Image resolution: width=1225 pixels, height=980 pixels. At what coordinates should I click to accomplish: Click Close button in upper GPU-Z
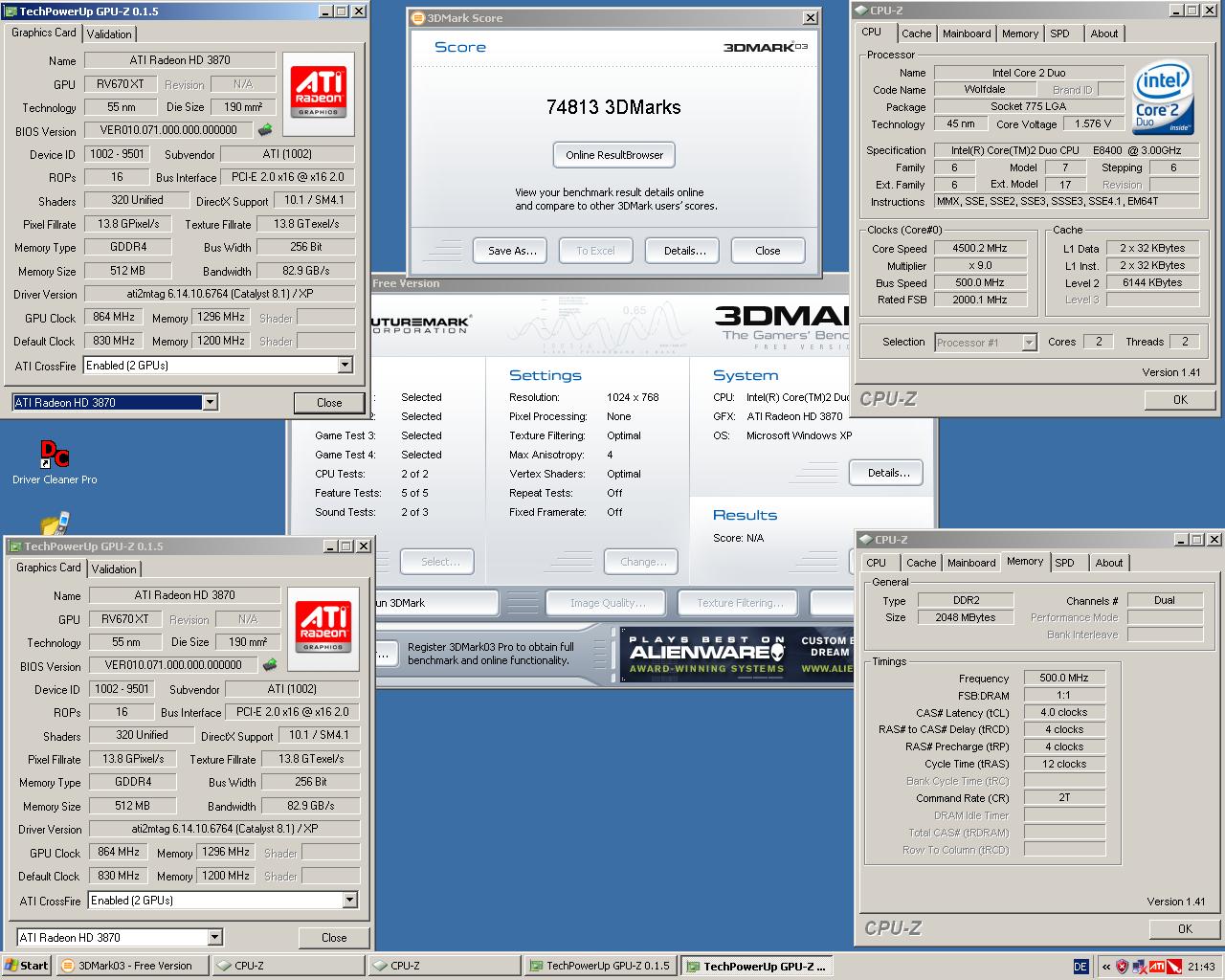329,403
